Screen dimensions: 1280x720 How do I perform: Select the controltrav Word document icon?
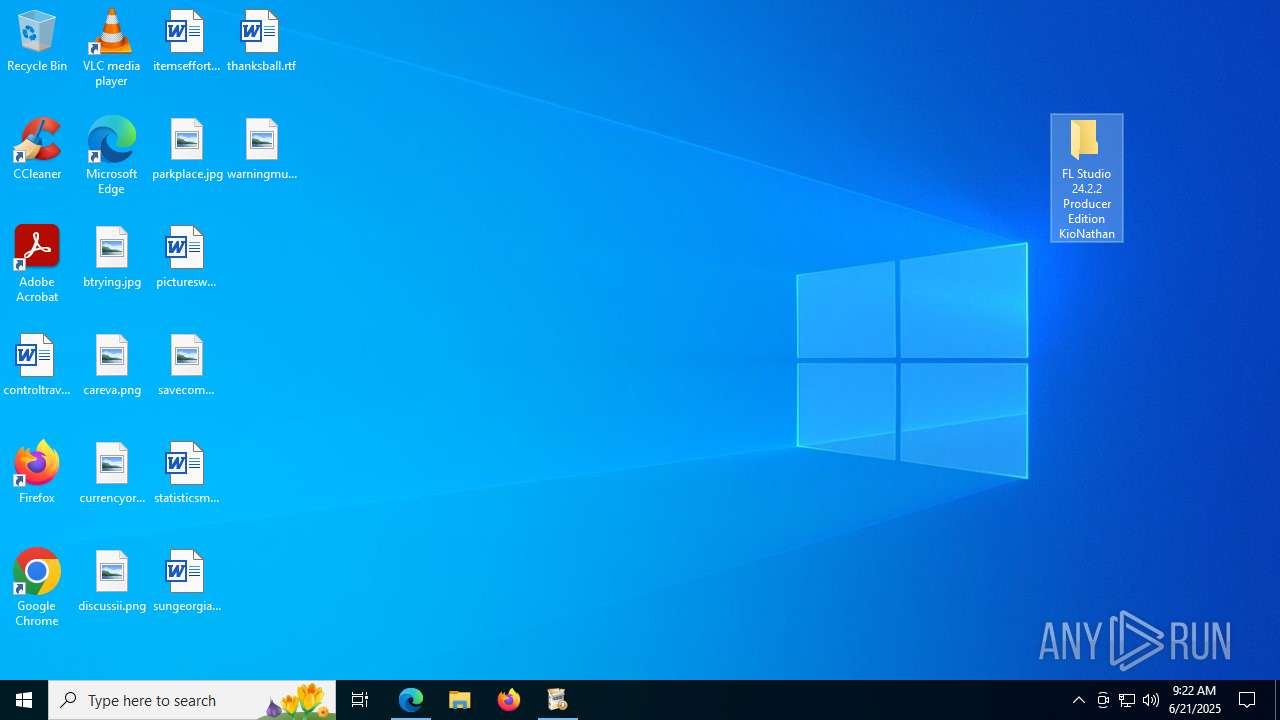[x=37, y=366]
